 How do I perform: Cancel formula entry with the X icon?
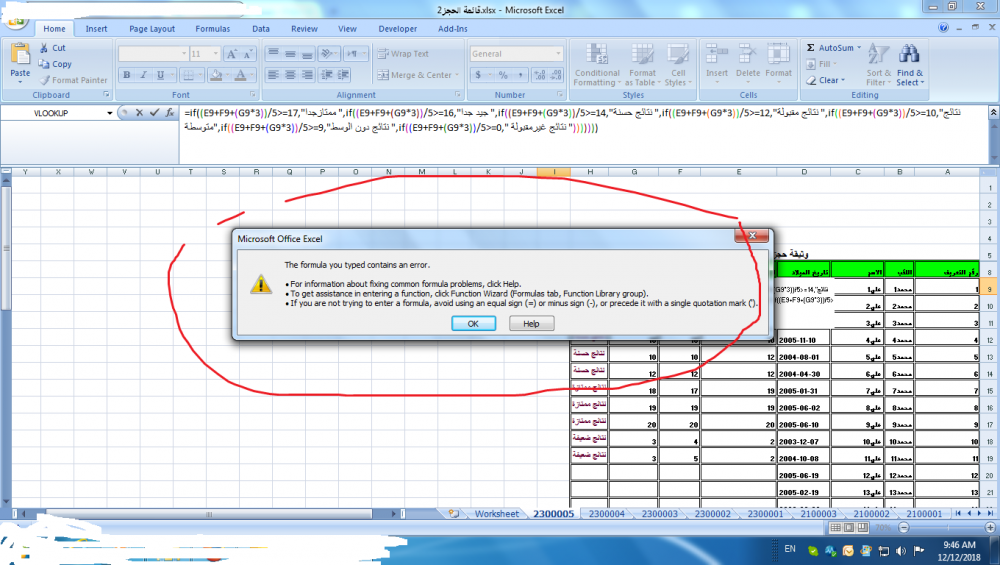(139, 113)
